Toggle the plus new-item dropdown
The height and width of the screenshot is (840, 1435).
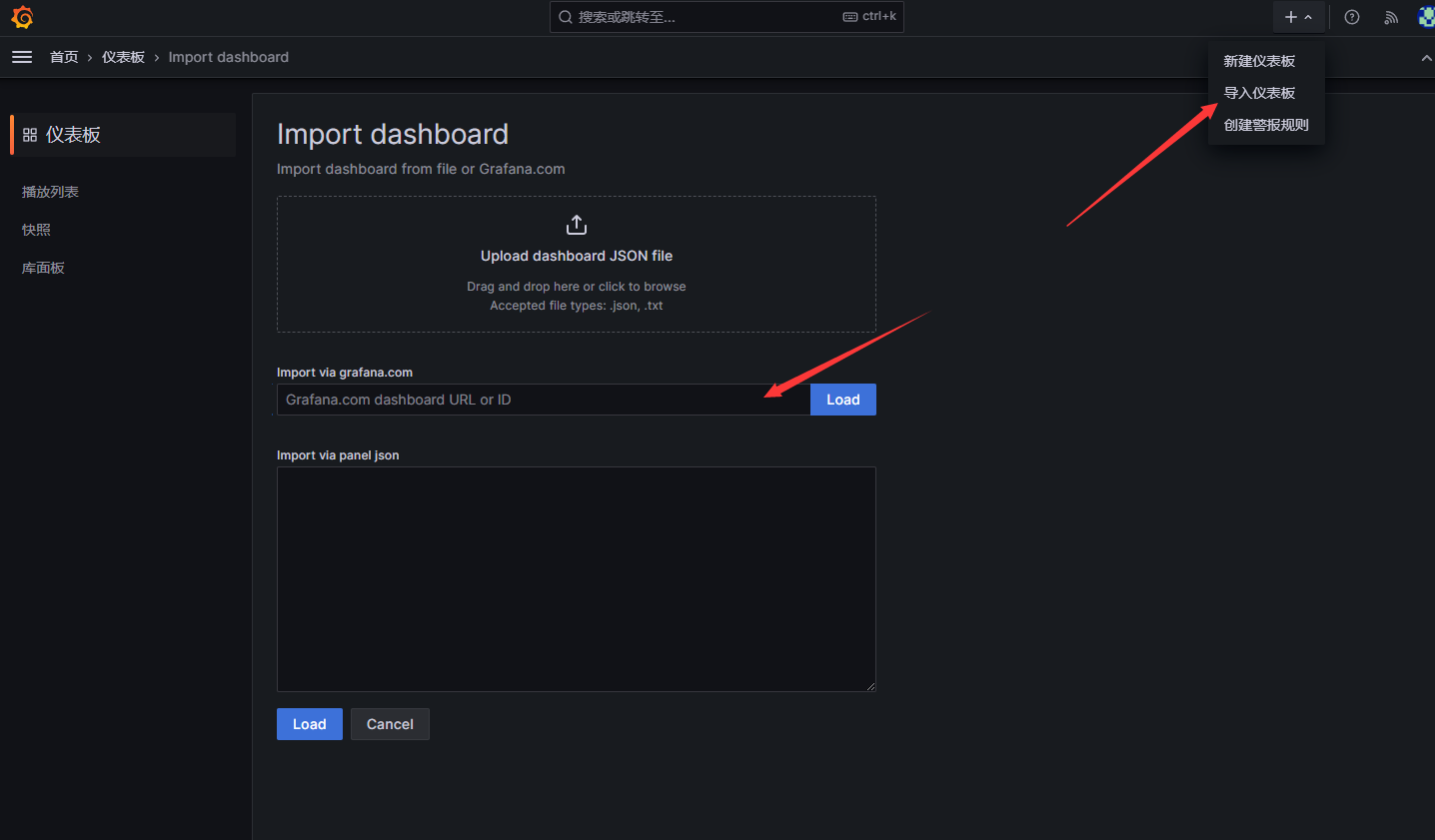point(1298,17)
